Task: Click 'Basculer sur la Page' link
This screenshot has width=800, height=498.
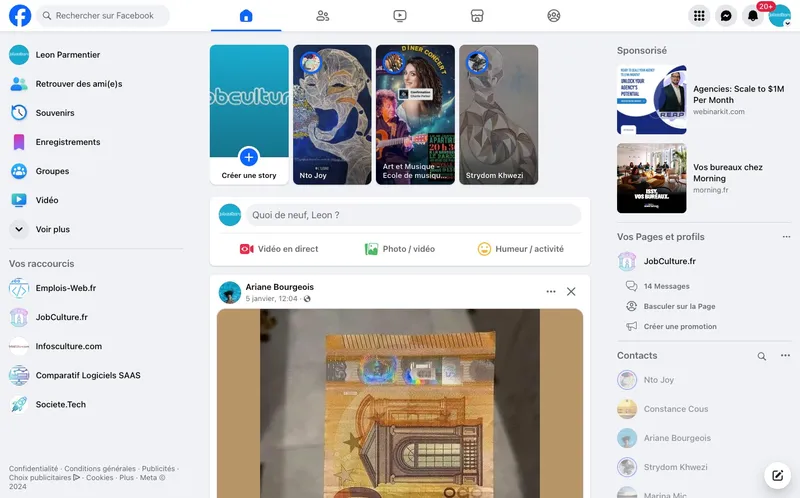Action: click(x=679, y=306)
